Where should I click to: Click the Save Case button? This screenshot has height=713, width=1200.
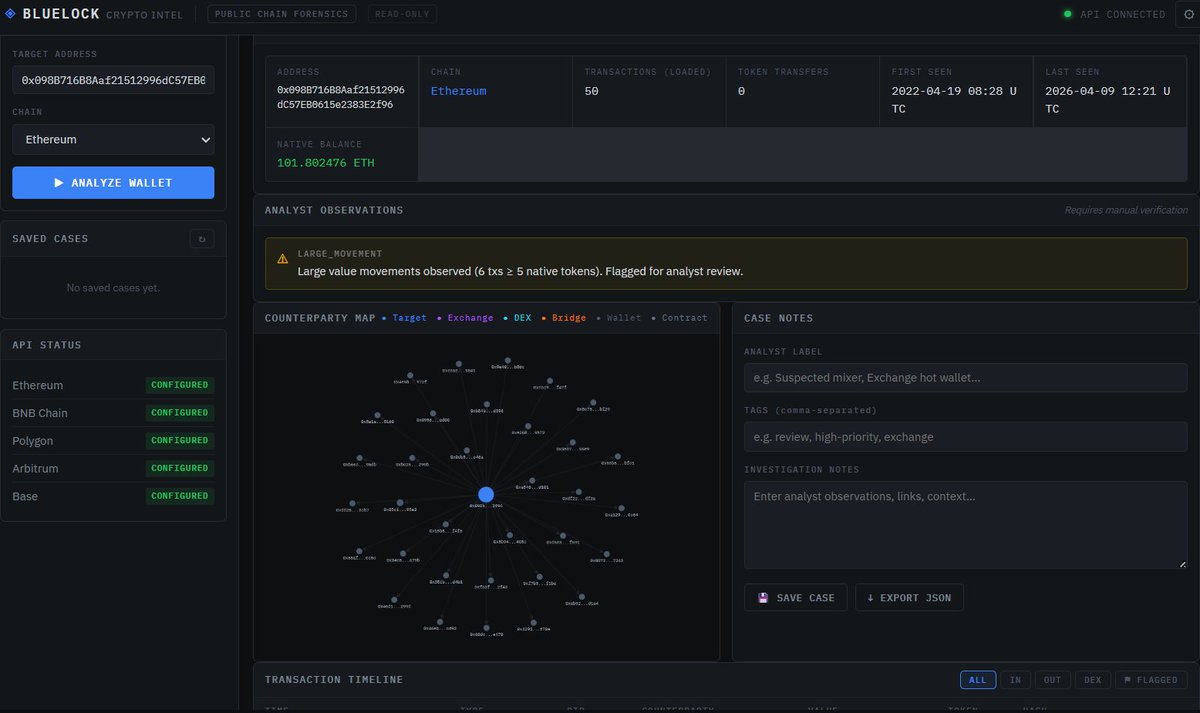pos(796,598)
